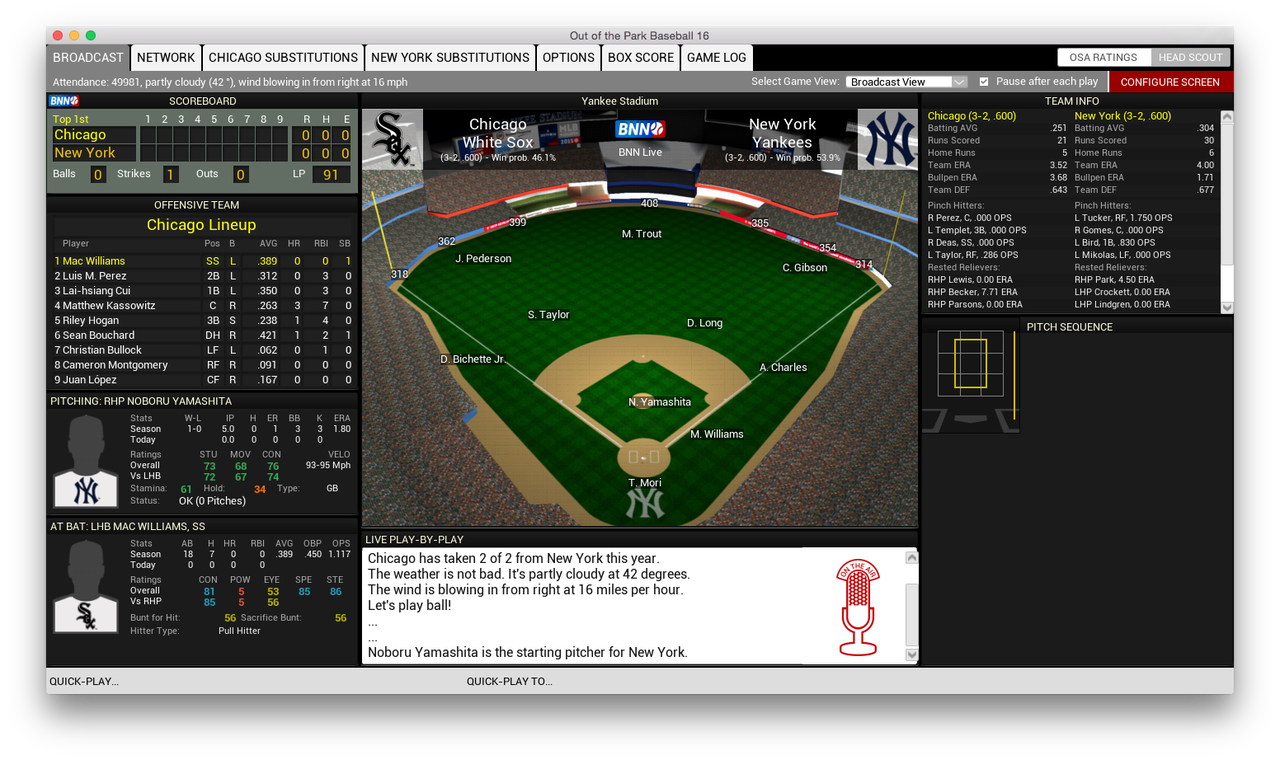This screenshot has height=760, width=1280.
Task: Click Chicago row on scoreboard
Action: tap(202, 135)
